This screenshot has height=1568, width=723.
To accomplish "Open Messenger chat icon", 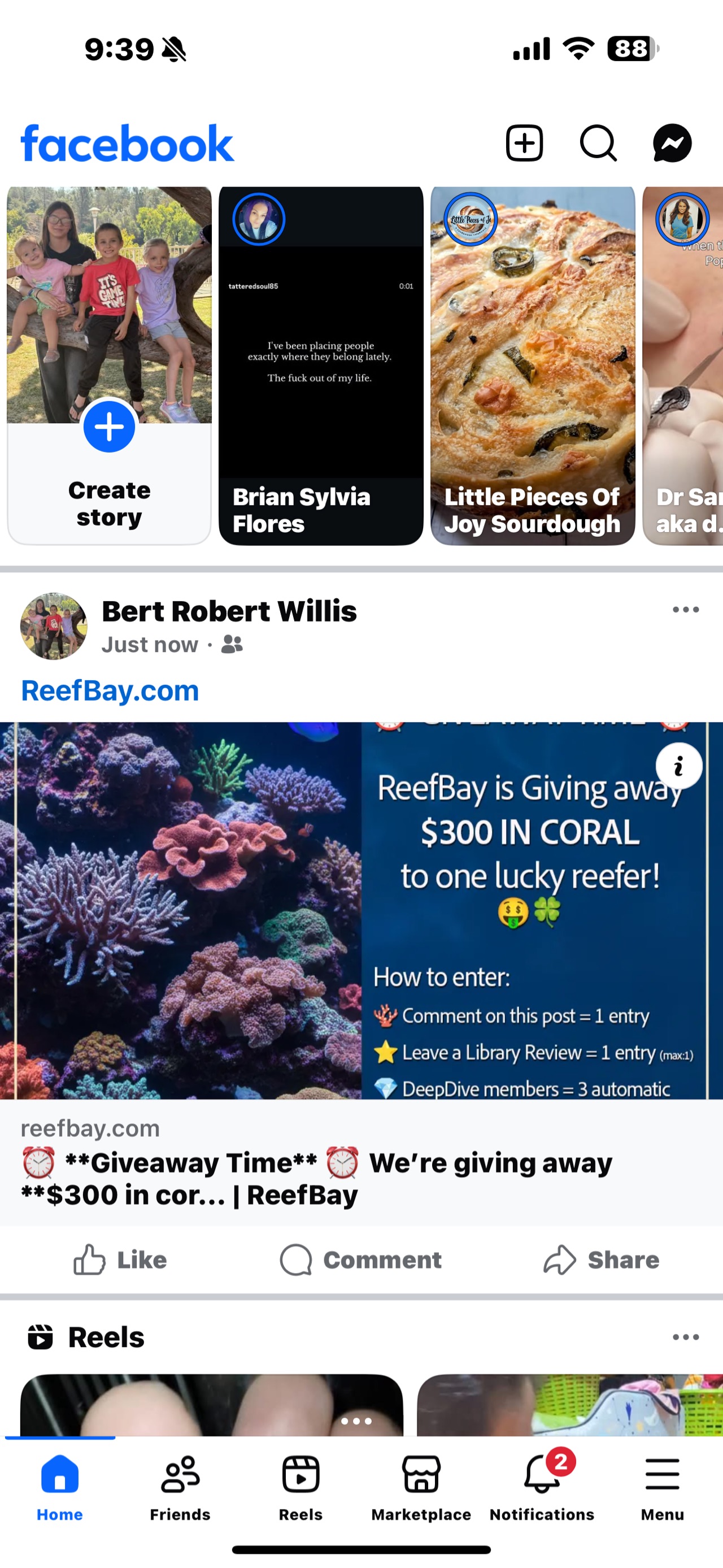I will [672, 144].
